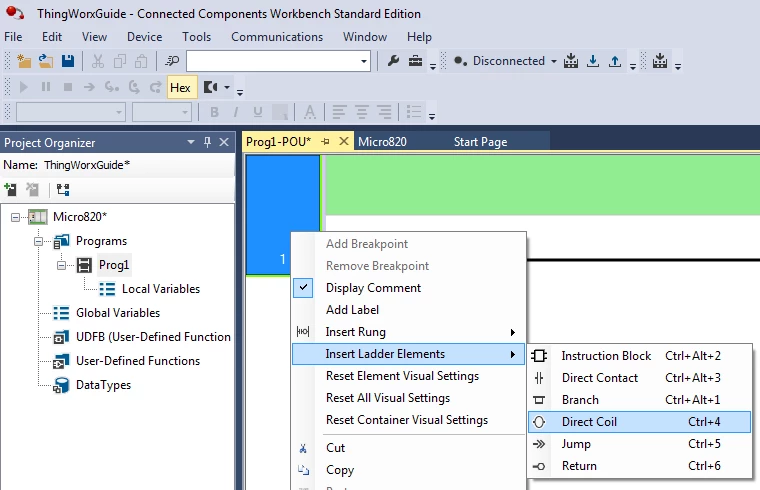This screenshot has height=490, width=760.
Task: Click the Stop debug control
Action: pyautogui.click(x=68, y=87)
